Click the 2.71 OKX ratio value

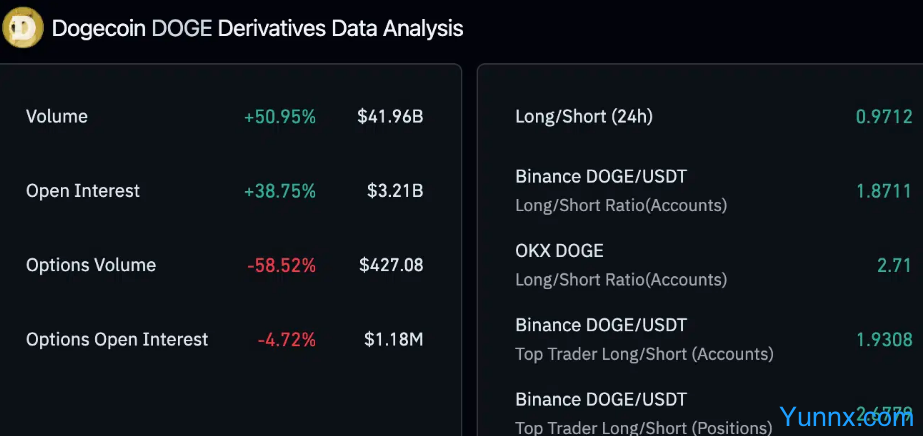[894, 265]
